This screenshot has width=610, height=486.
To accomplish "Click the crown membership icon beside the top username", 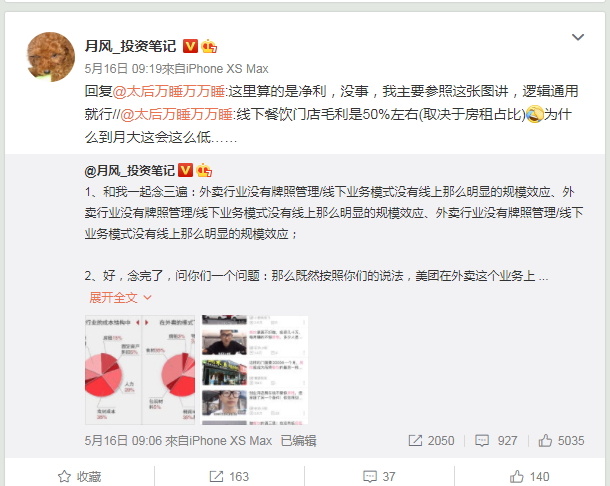I will pos(209,46).
